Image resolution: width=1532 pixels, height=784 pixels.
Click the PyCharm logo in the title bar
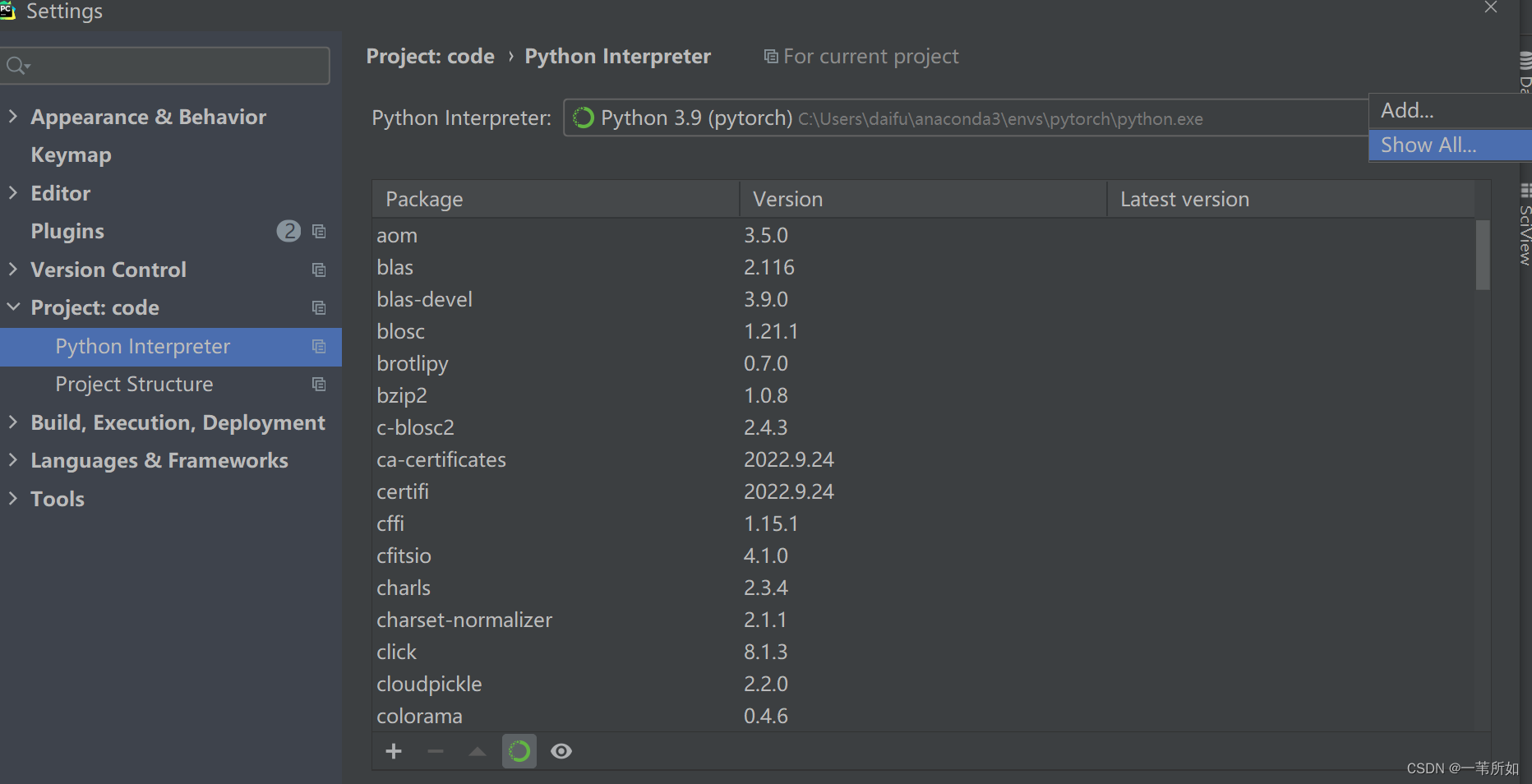7,10
